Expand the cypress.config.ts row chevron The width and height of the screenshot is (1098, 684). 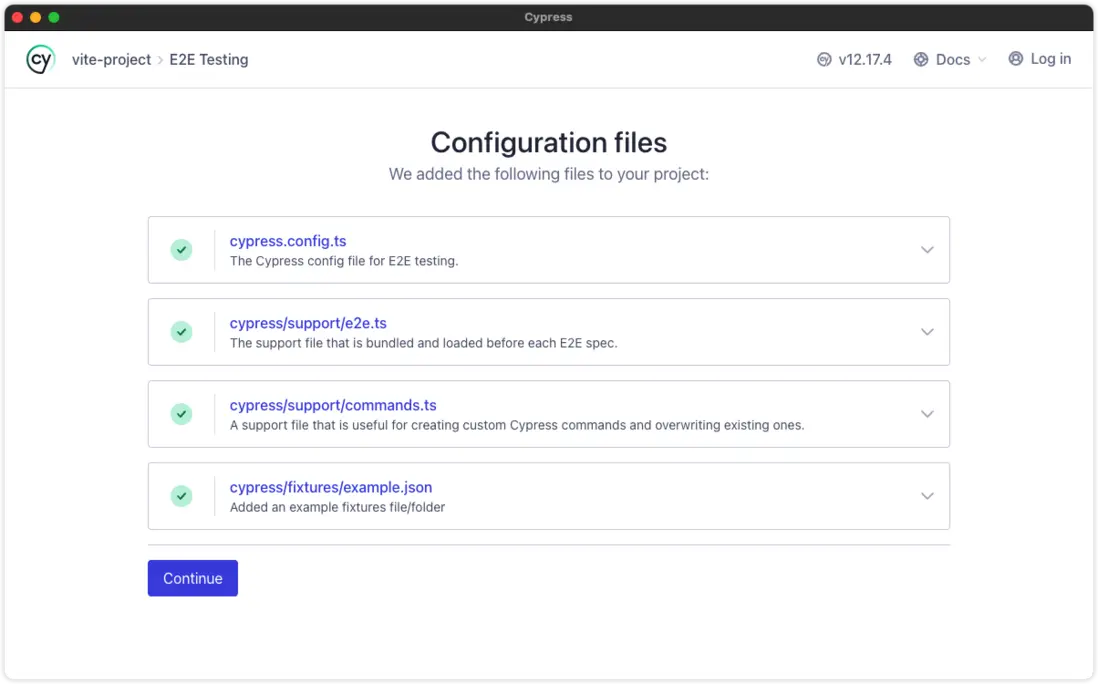927,250
